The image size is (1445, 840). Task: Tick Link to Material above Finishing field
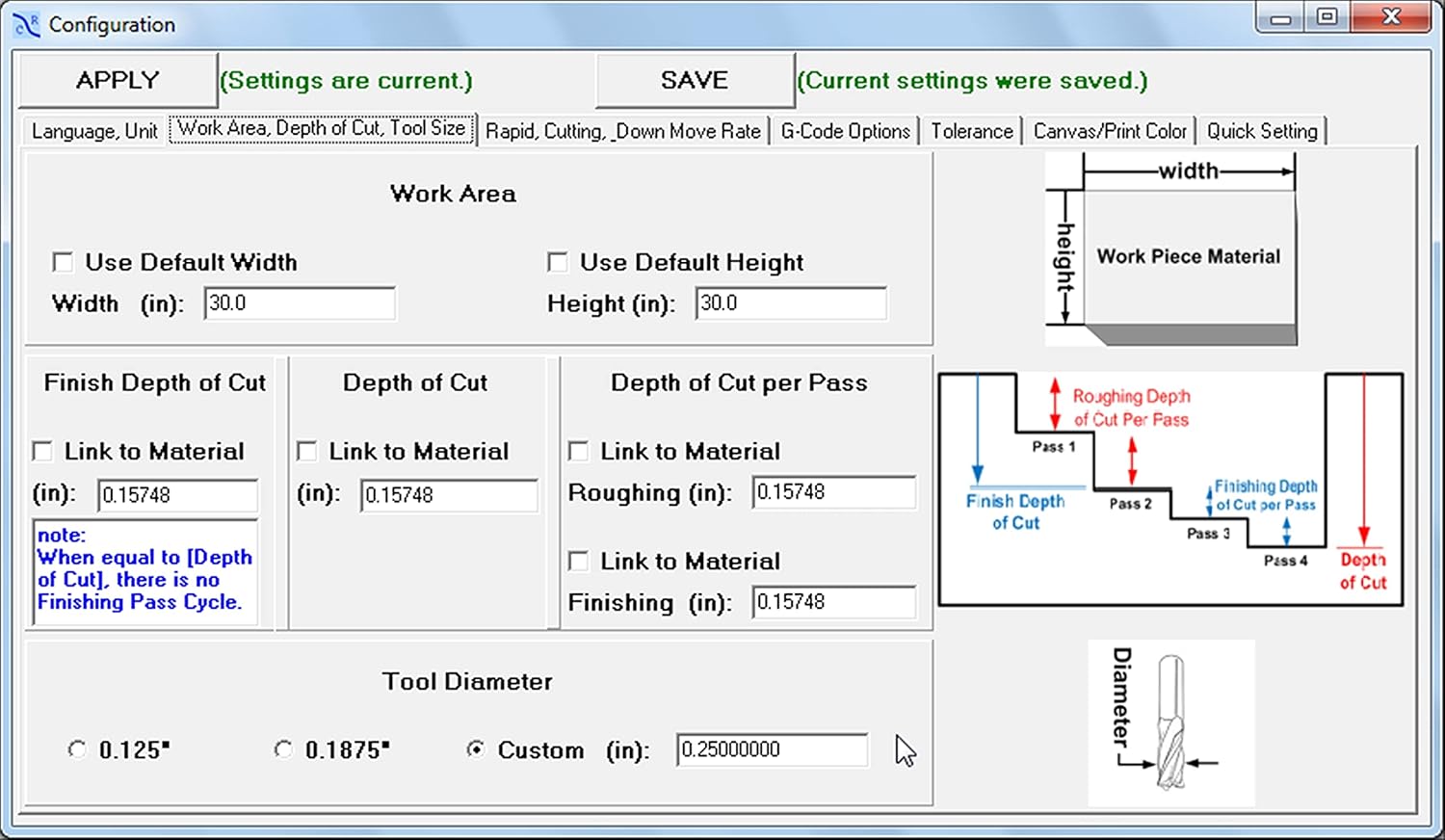578,561
